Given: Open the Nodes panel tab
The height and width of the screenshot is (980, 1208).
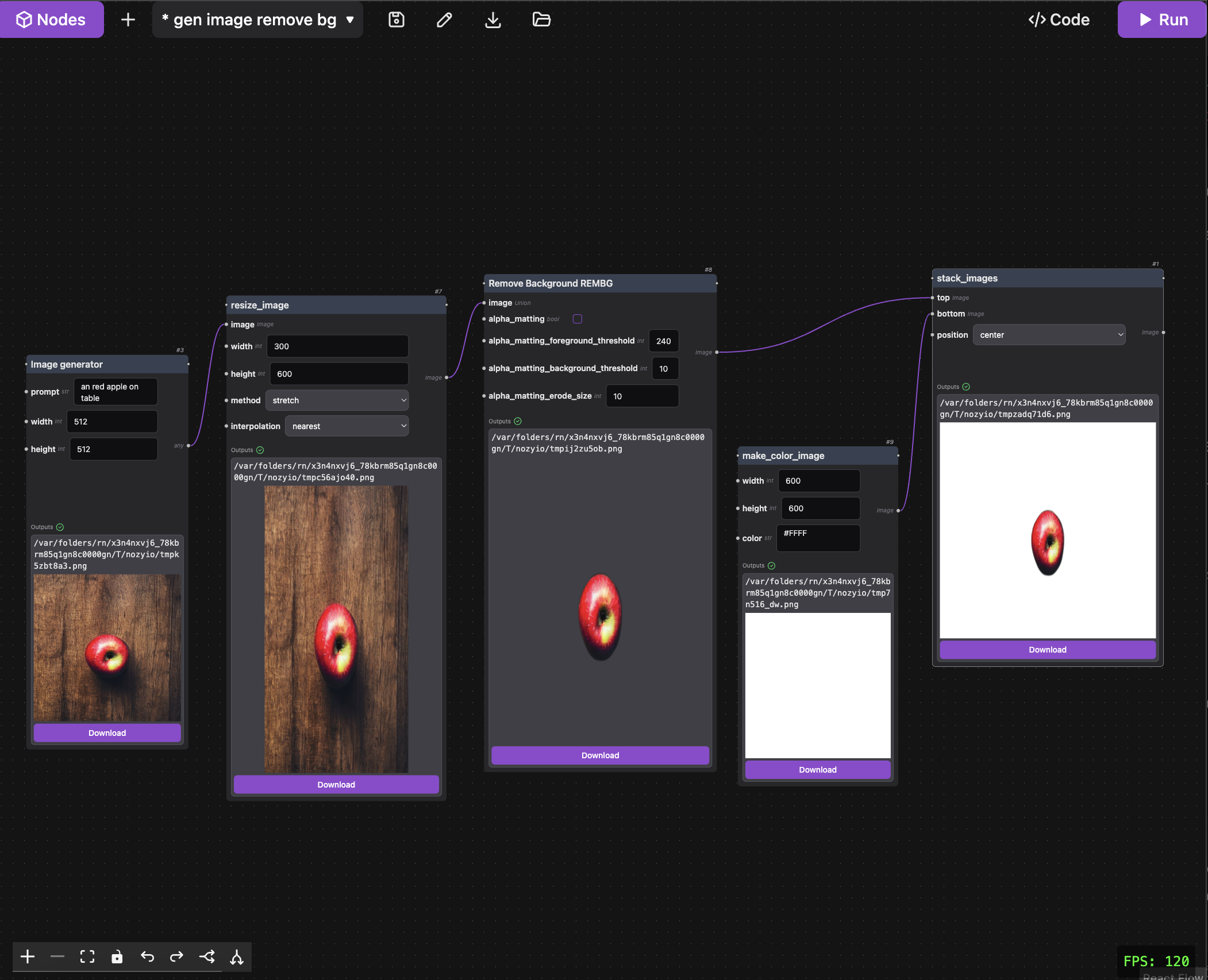Looking at the screenshot, I should pyautogui.click(x=52, y=20).
